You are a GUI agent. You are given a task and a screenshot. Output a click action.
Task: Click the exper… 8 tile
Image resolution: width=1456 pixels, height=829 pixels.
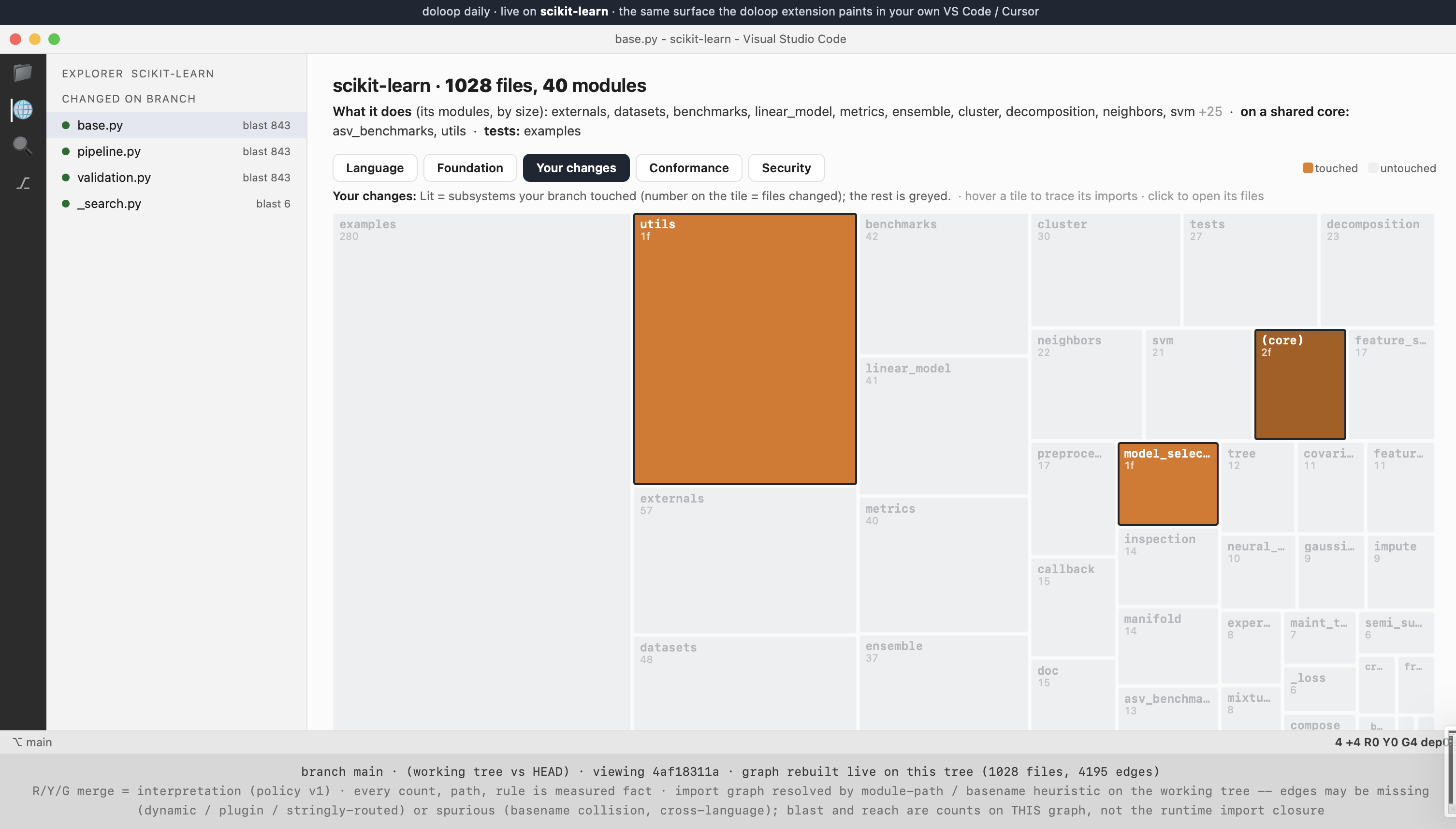point(1251,647)
